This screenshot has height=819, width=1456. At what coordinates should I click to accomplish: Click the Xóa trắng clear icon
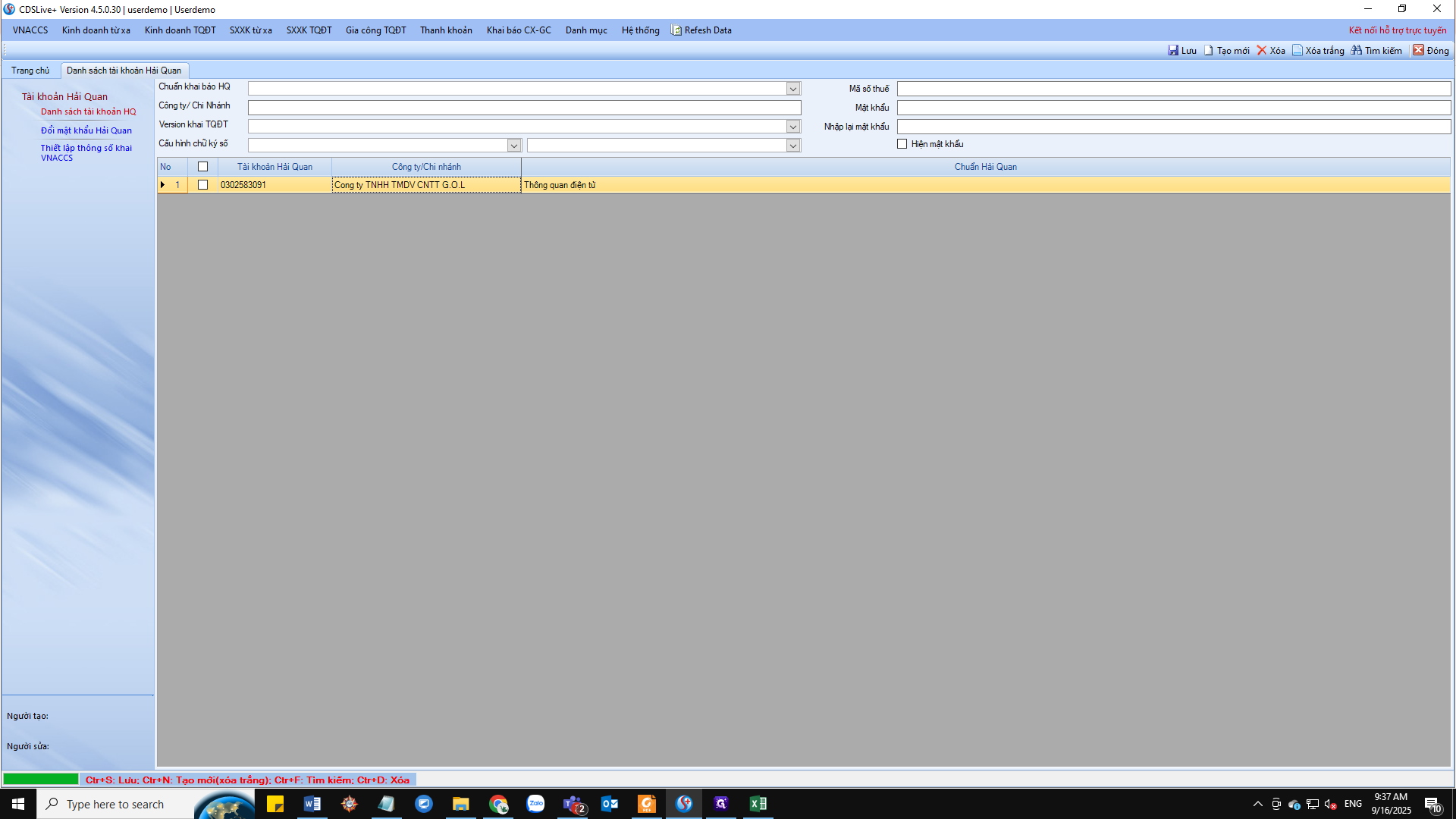(x=1298, y=51)
